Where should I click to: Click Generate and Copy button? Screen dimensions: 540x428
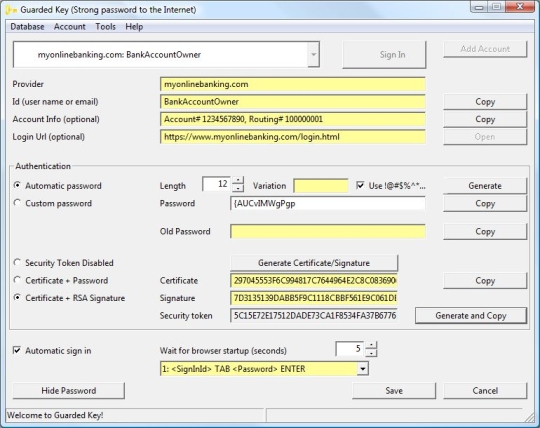[x=471, y=316]
